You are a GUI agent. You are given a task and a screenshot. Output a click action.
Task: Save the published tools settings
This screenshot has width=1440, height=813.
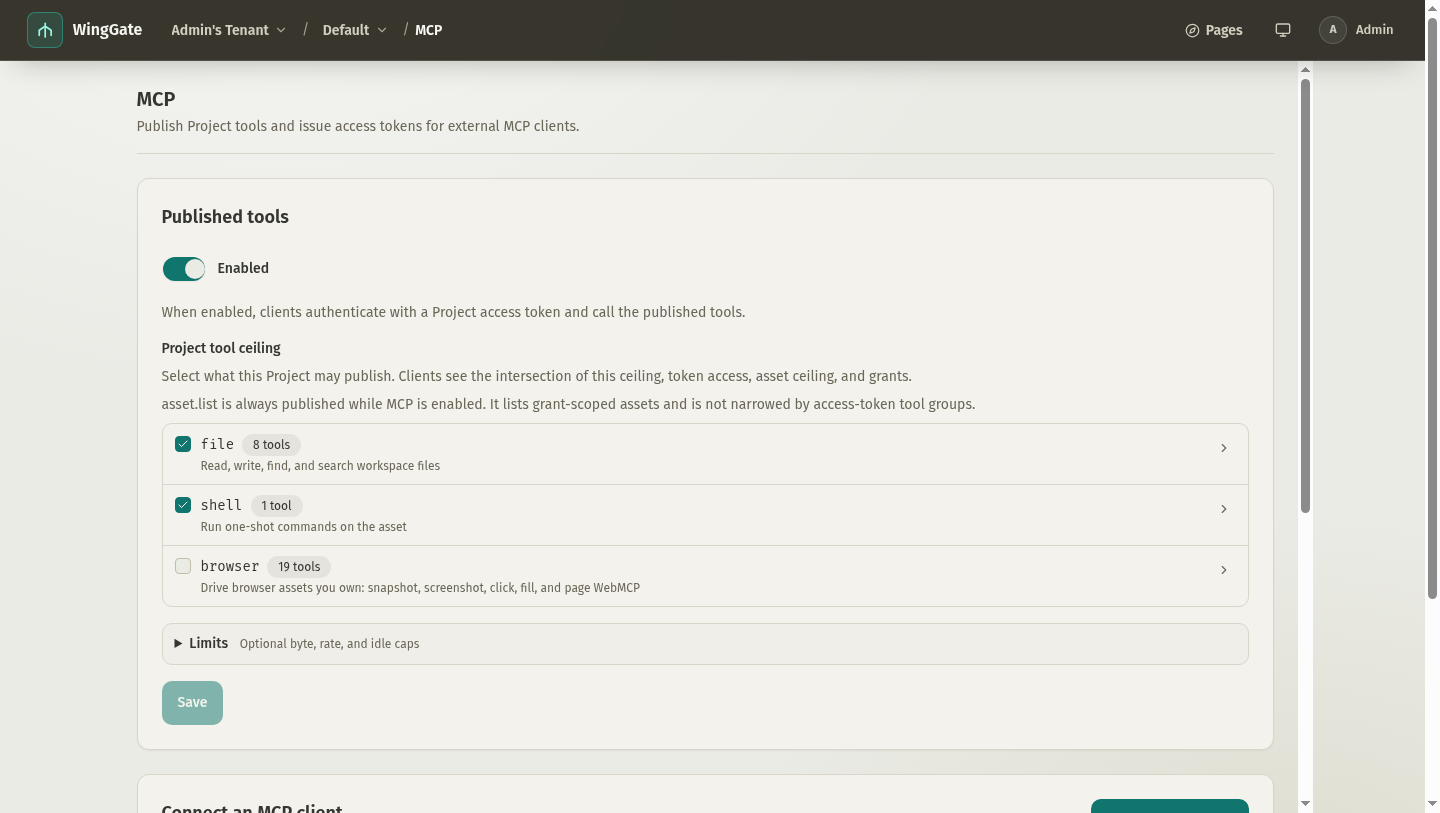pos(192,703)
